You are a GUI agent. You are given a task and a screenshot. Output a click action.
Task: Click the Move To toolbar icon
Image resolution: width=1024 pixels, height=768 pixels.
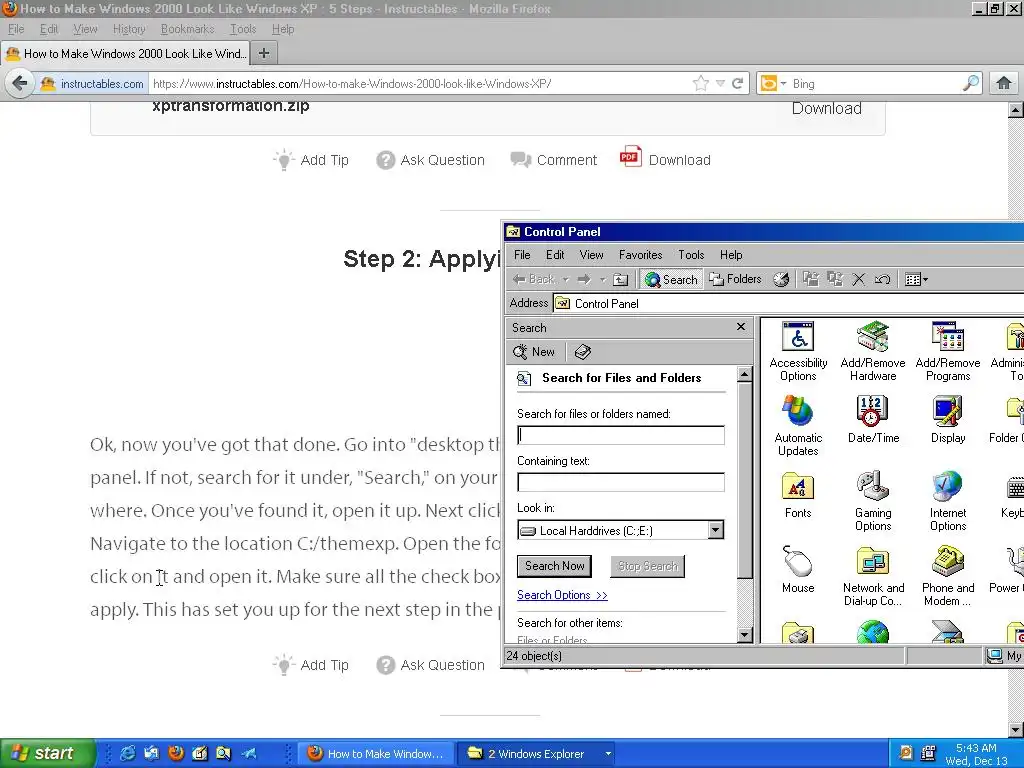click(810, 280)
